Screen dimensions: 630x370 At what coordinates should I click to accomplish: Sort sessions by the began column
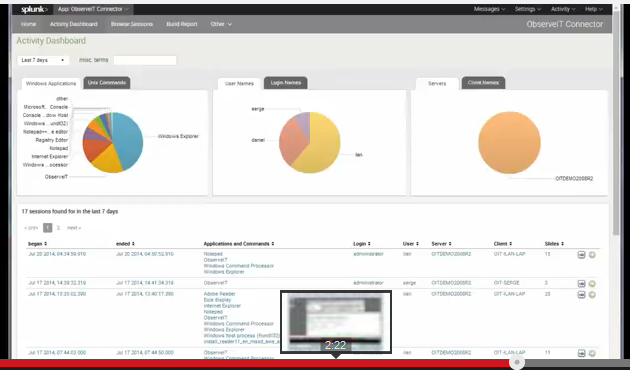pyautogui.click(x=37, y=244)
